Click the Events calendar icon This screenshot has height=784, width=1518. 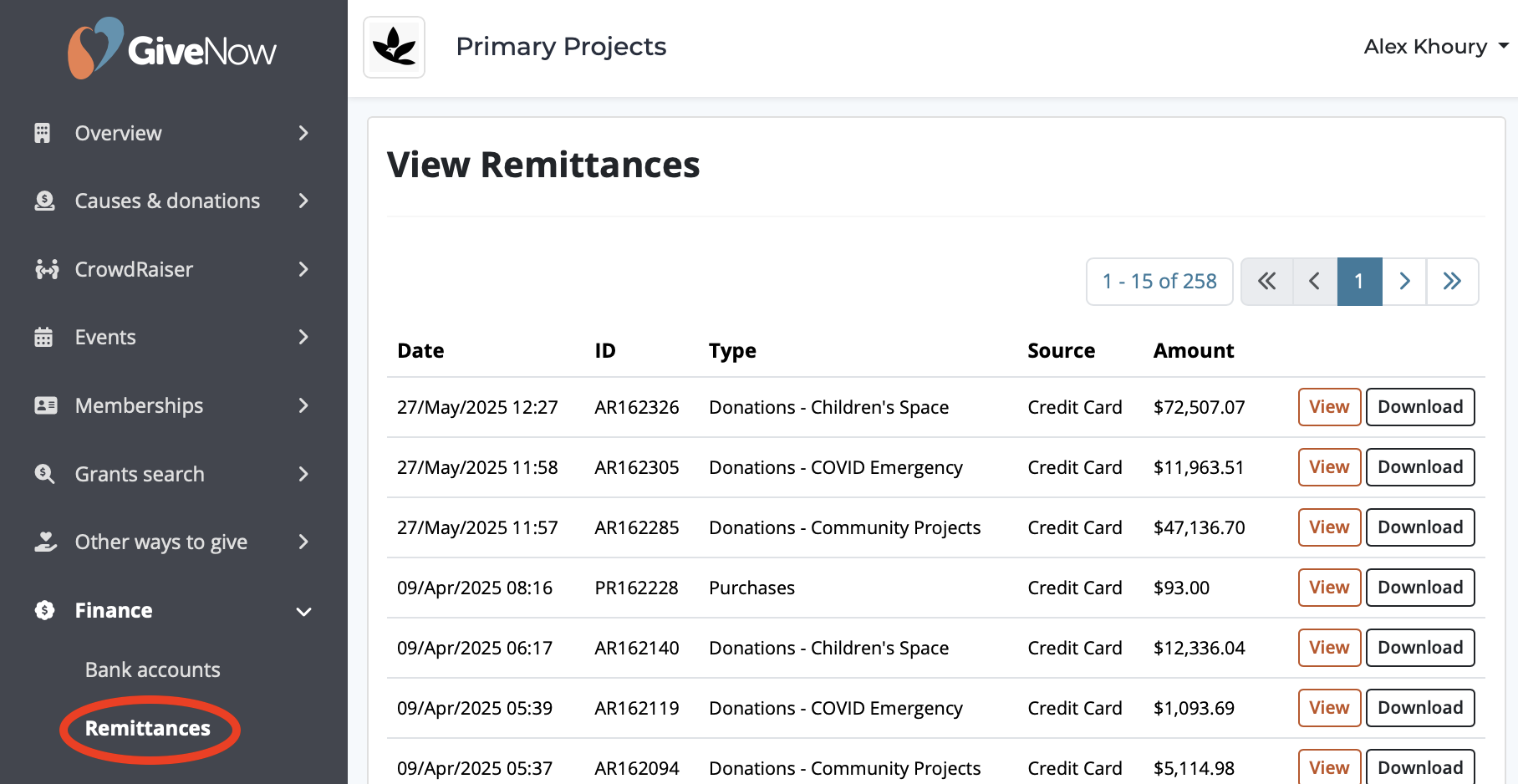(43, 337)
